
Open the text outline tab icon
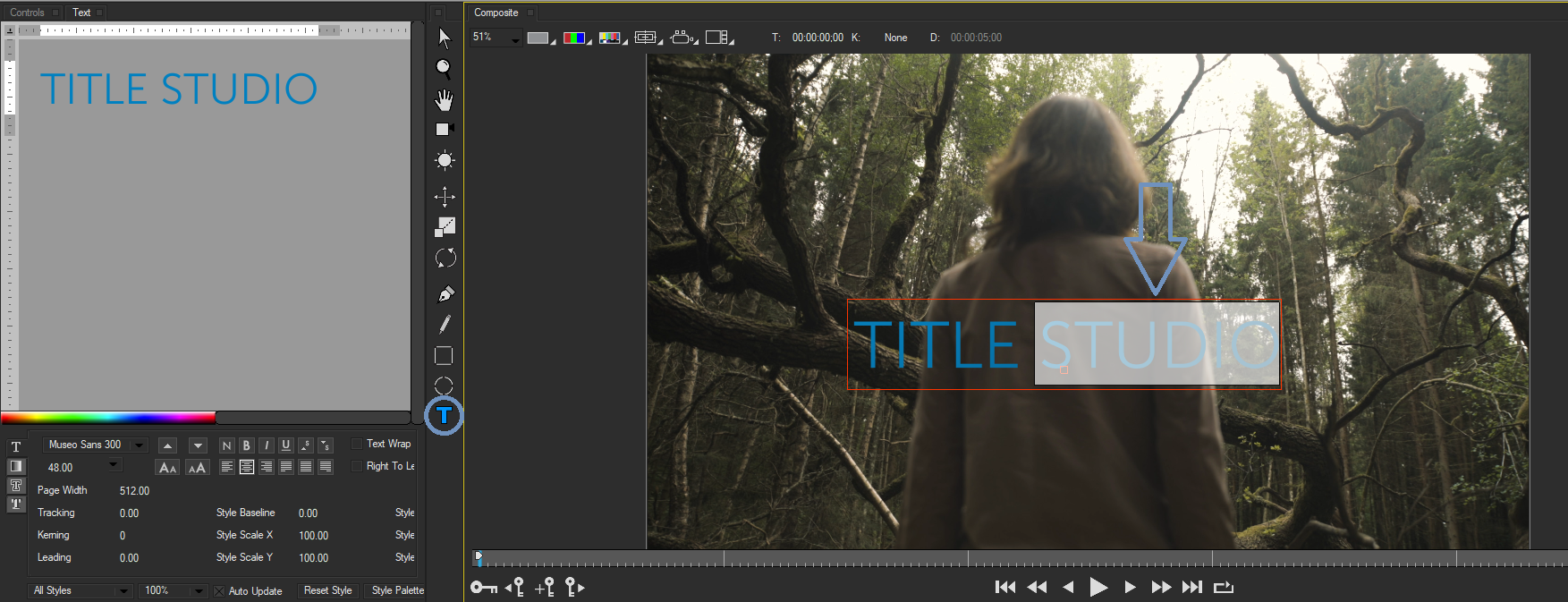(x=16, y=485)
